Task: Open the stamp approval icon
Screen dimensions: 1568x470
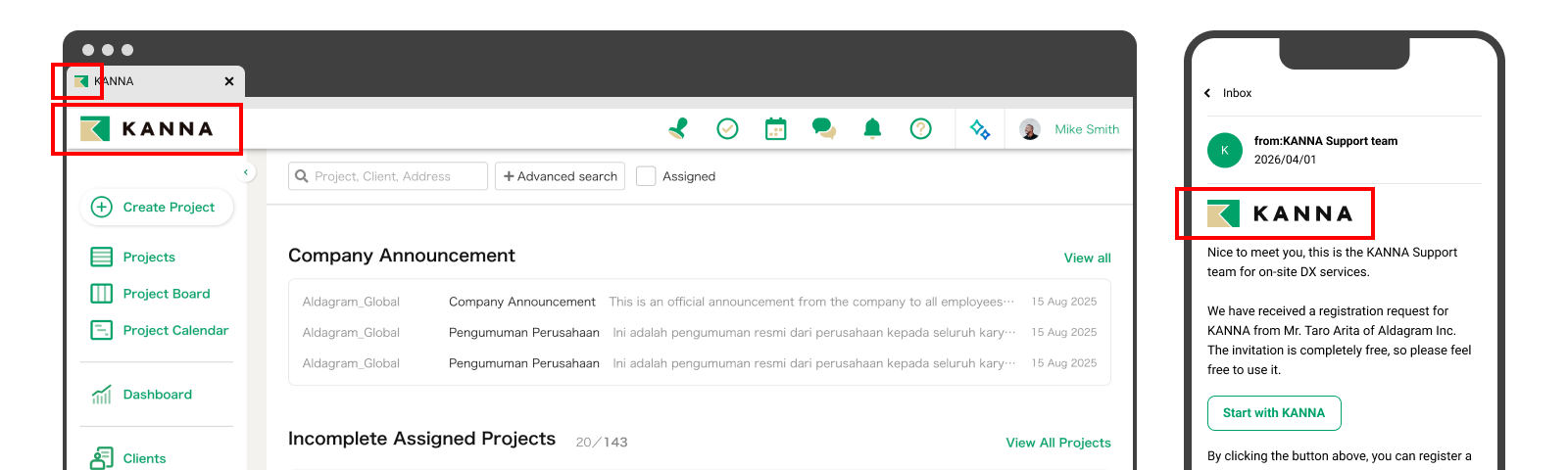Action: tap(677, 128)
